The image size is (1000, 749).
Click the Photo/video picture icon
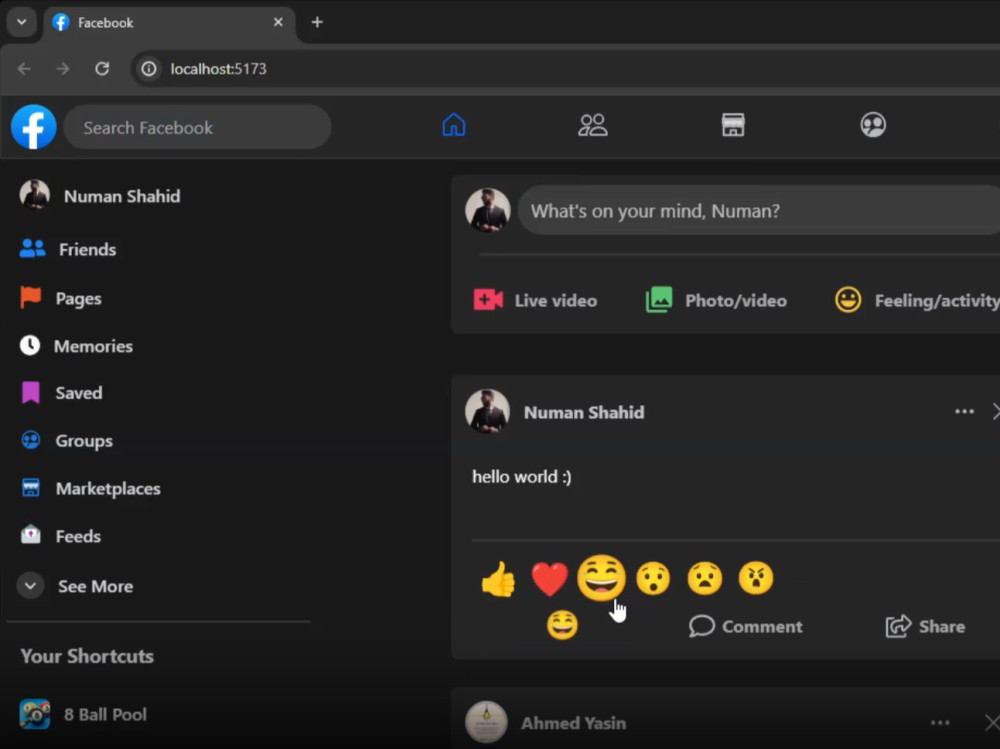[659, 299]
